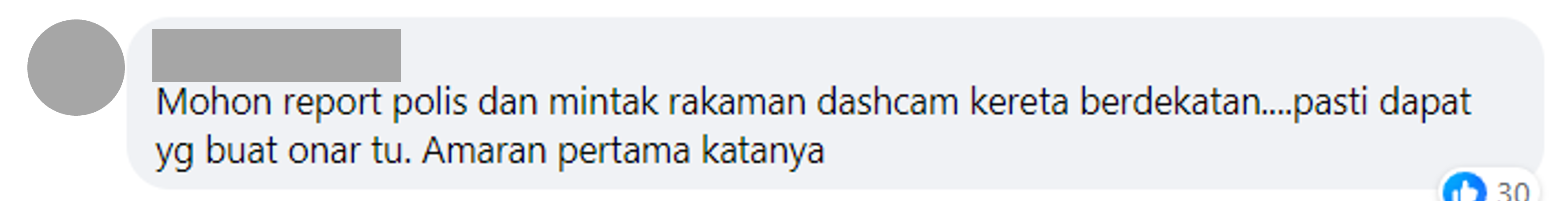Screen dimensions: 1568x201
Task: Click the word "berdekatan" in the comment
Action: click(x=1169, y=102)
